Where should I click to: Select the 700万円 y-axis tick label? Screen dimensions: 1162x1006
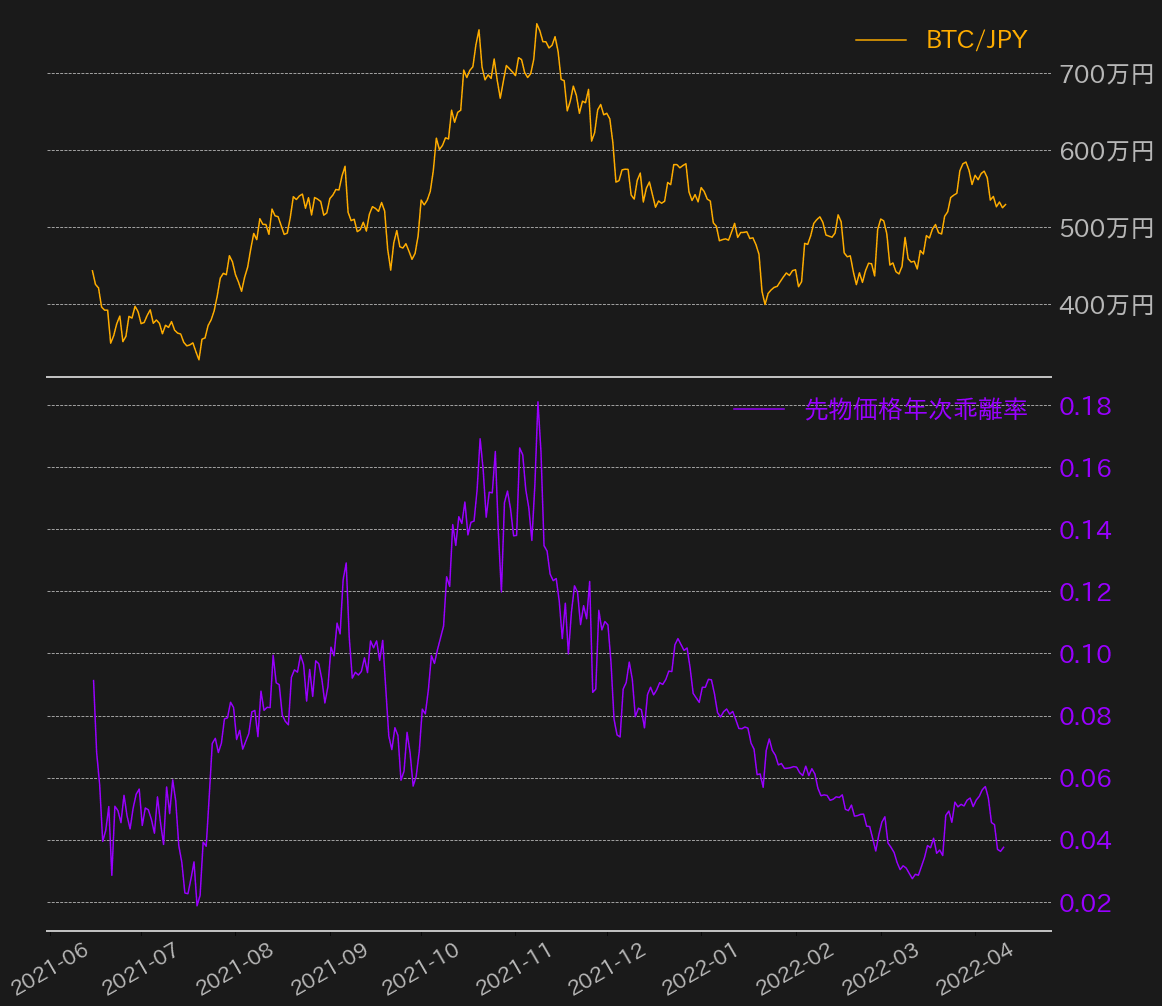[x=1106, y=74]
